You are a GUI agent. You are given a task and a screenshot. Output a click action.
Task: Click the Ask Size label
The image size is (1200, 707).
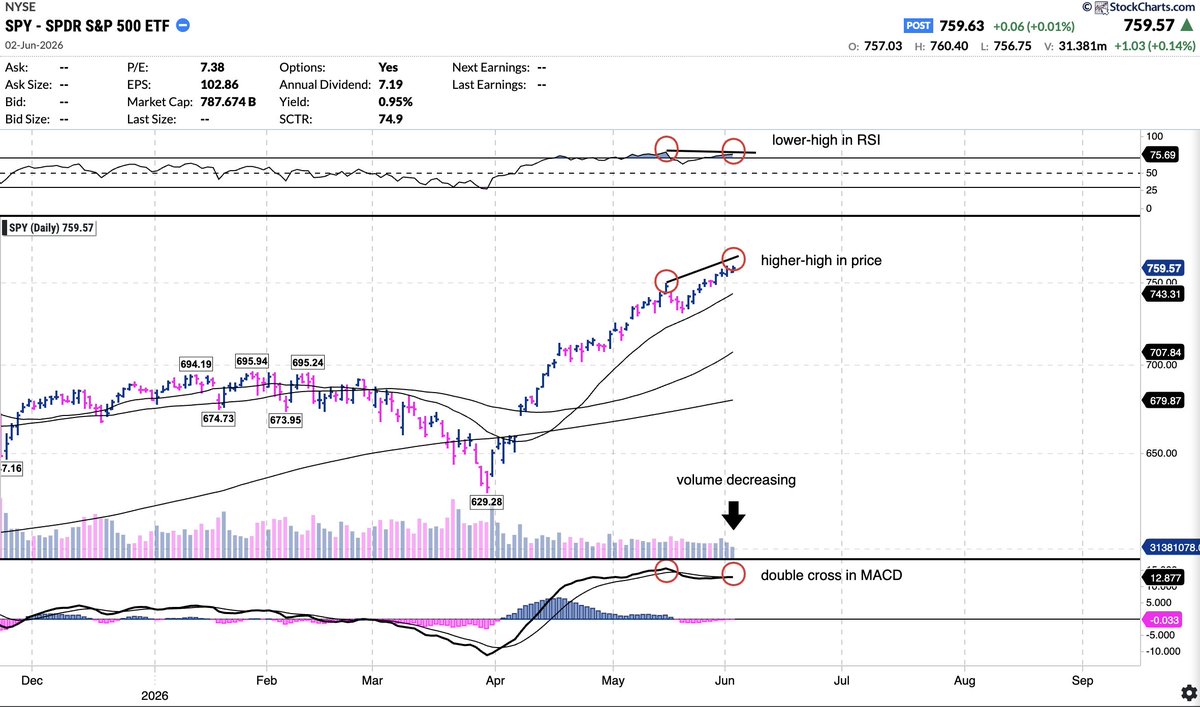pyautogui.click(x=31, y=84)
